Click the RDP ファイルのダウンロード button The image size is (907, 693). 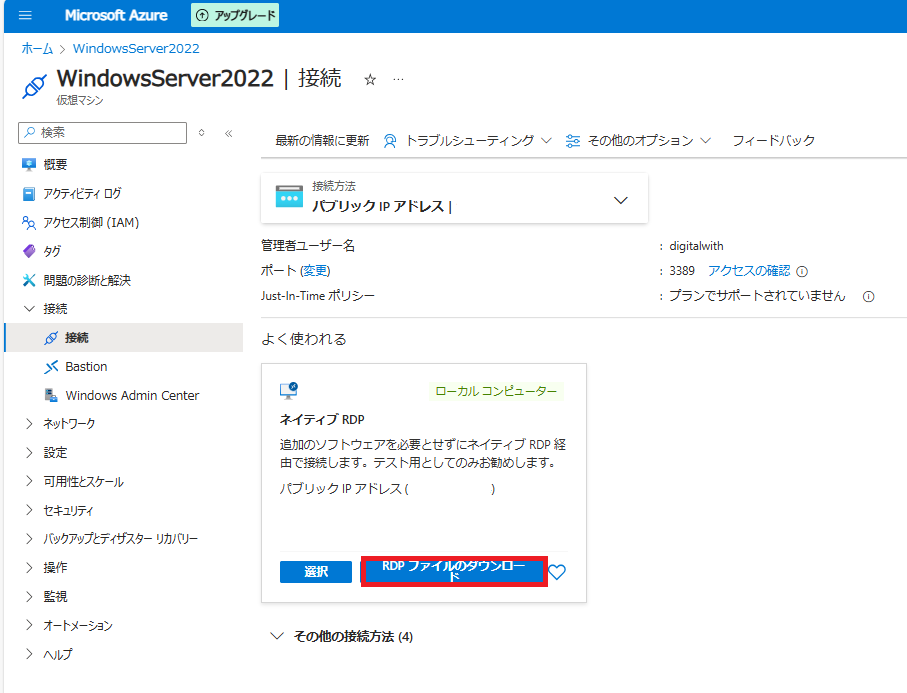pyautogui.click(x=454, y=572)
